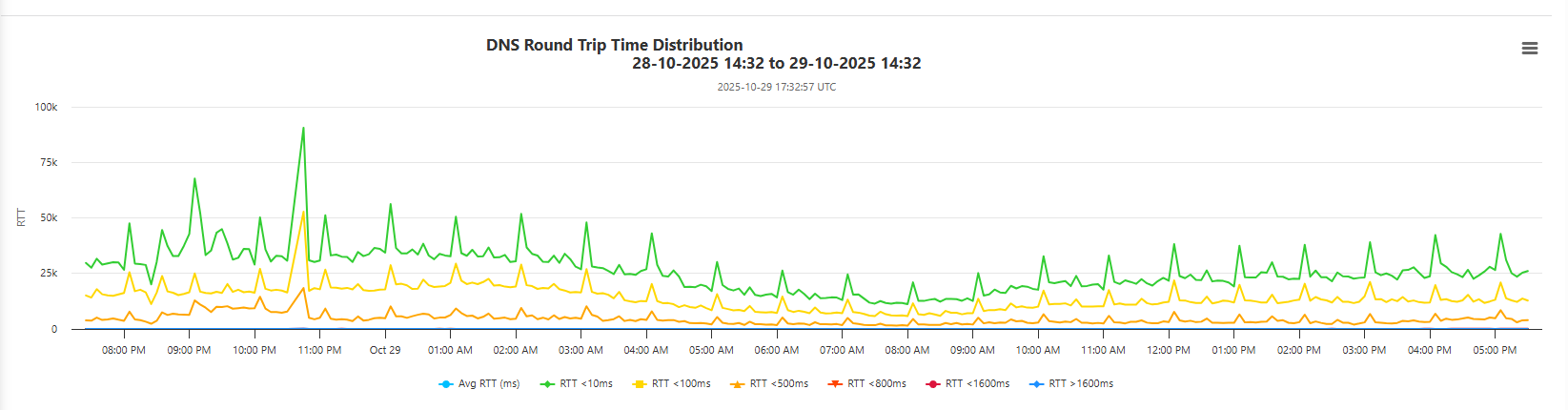
Task: Click the orange triangle RTT <500ms marker
Action: 737,384
